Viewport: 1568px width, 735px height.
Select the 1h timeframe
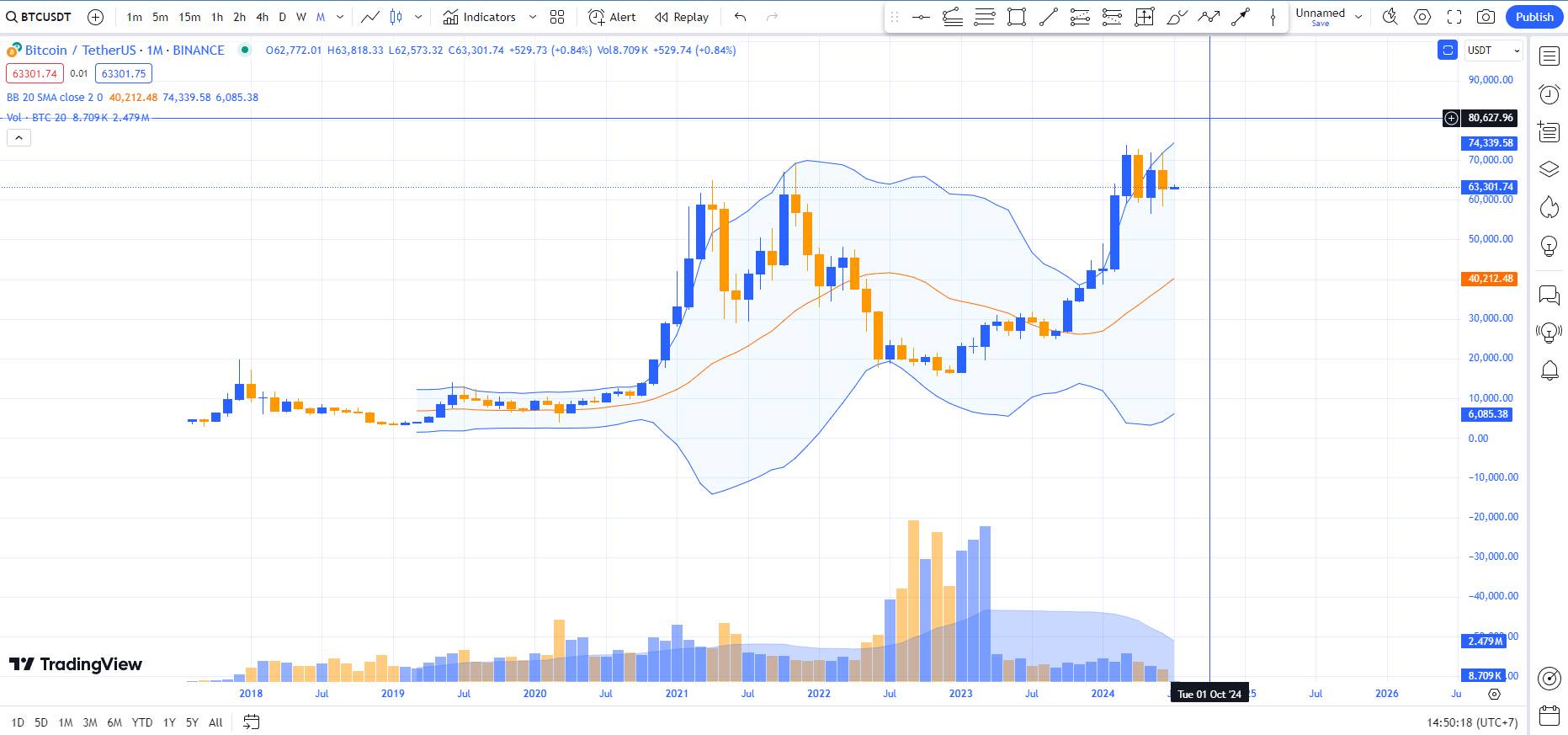(217, 17)
